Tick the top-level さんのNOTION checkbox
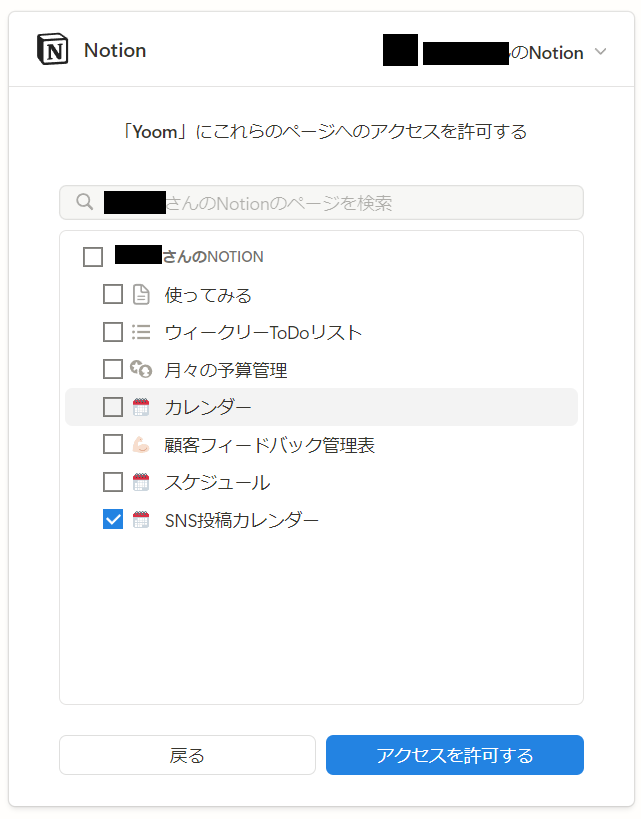This screenshot has height=819, width=641. pyautogui.click(x=93, y=257)
